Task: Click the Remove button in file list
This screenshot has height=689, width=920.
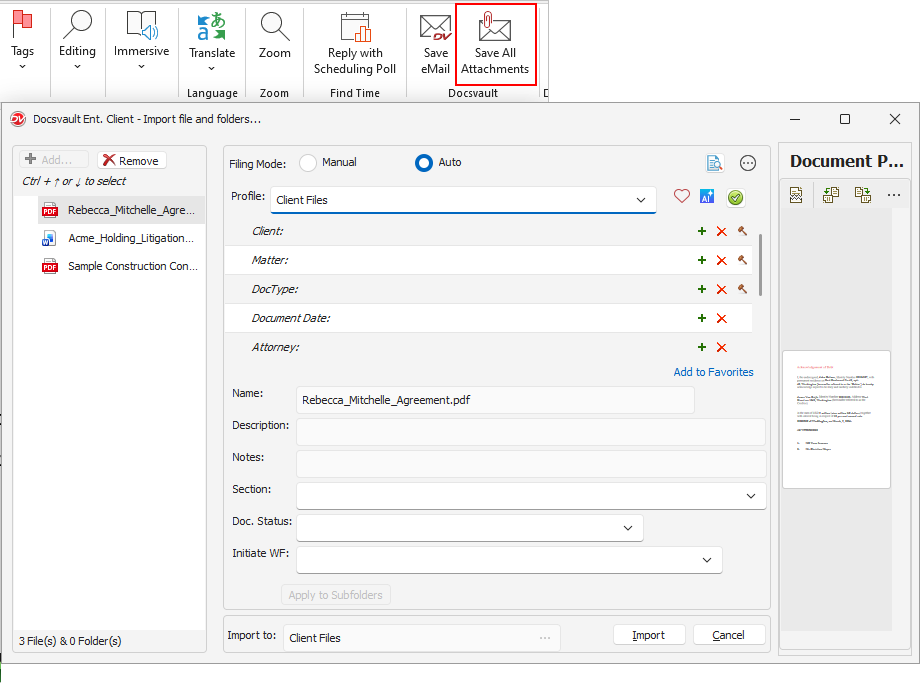Action: (x=131, y=160)
